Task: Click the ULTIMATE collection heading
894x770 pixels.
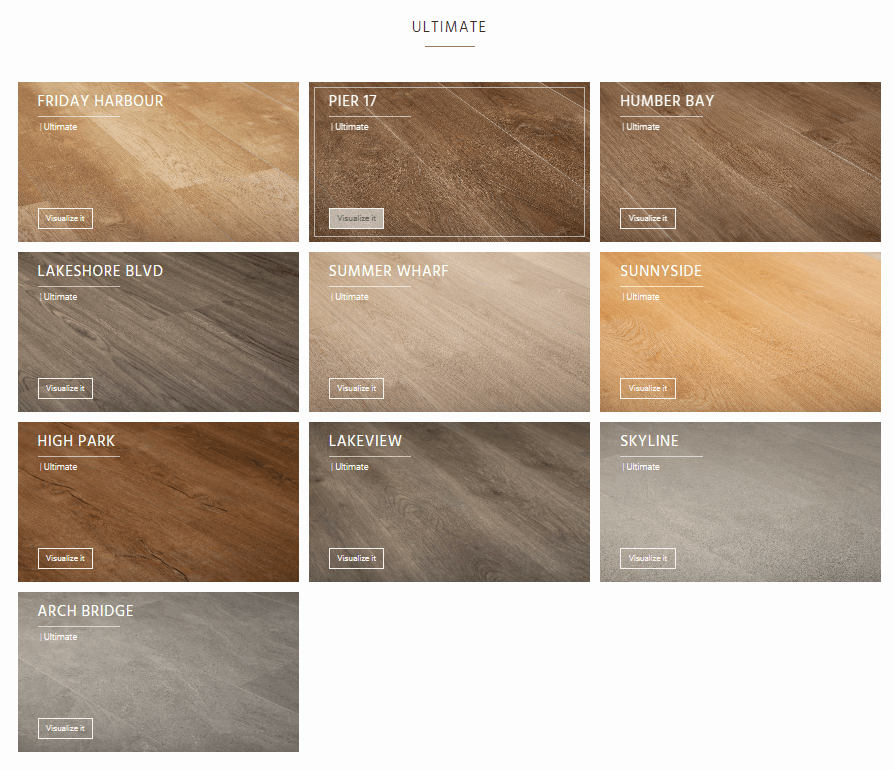Action: coord(449,27)
